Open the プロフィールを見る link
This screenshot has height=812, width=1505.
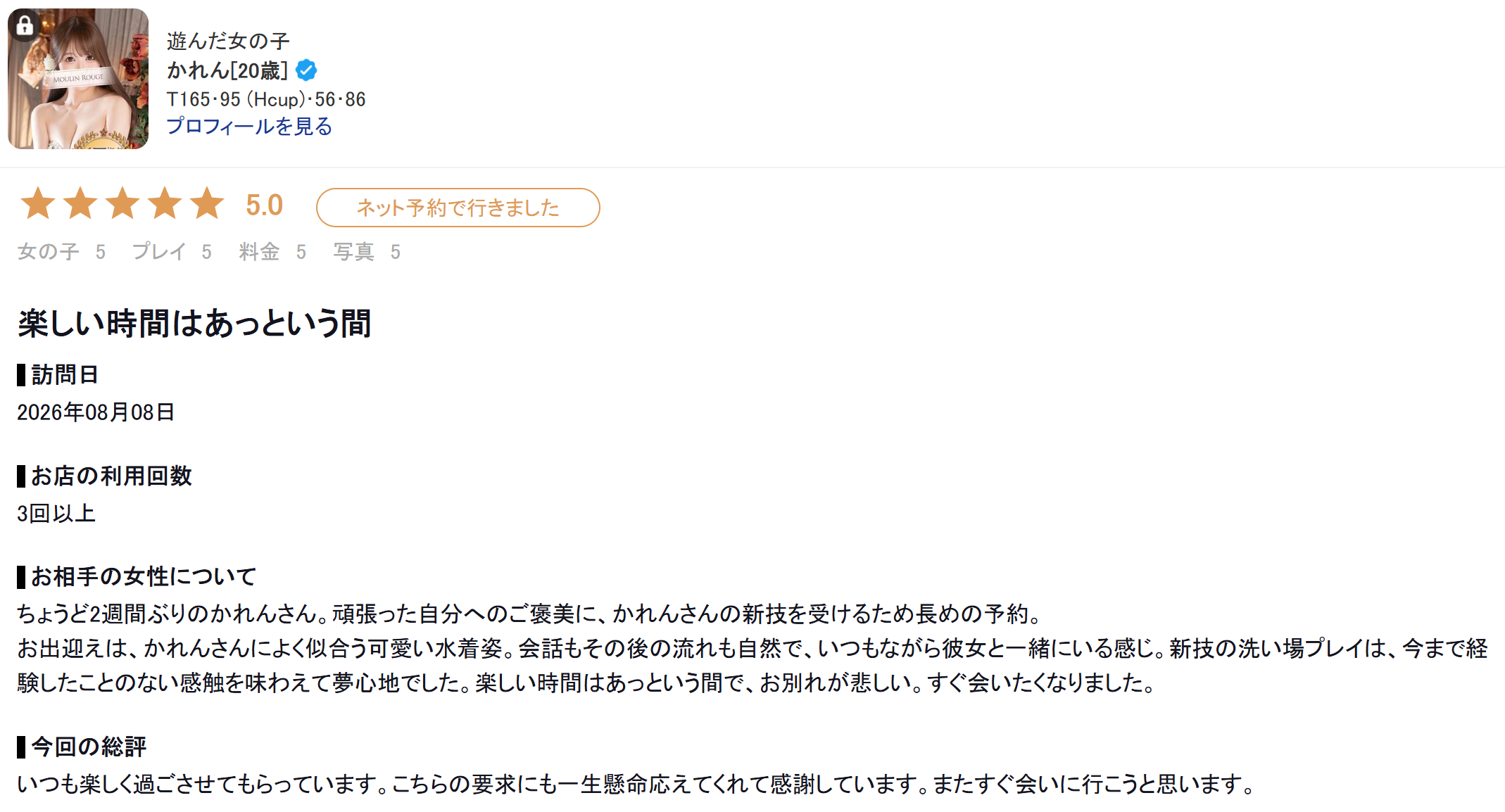[249, 127]
